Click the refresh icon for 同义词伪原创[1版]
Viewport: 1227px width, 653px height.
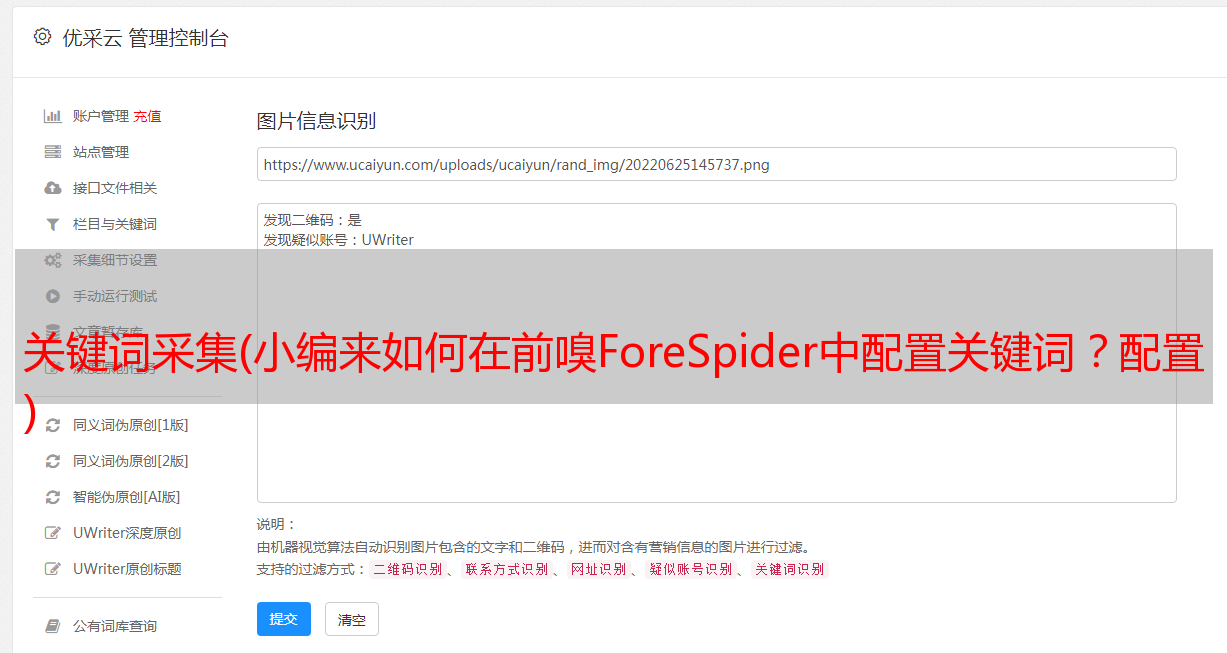pos(53,425)
